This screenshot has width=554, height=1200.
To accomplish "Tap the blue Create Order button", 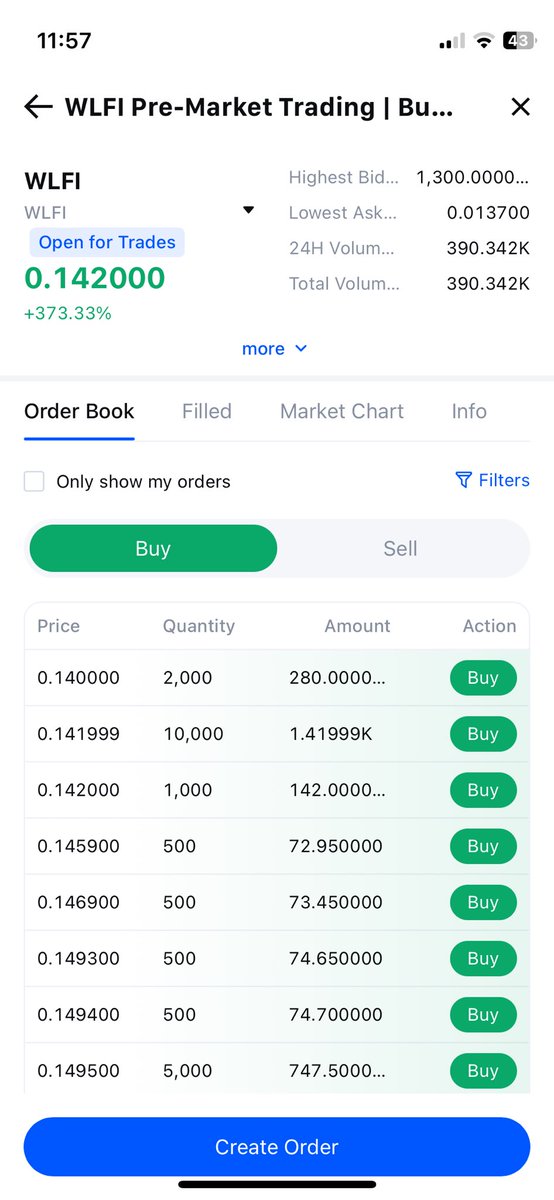I will pos(277,1147).
